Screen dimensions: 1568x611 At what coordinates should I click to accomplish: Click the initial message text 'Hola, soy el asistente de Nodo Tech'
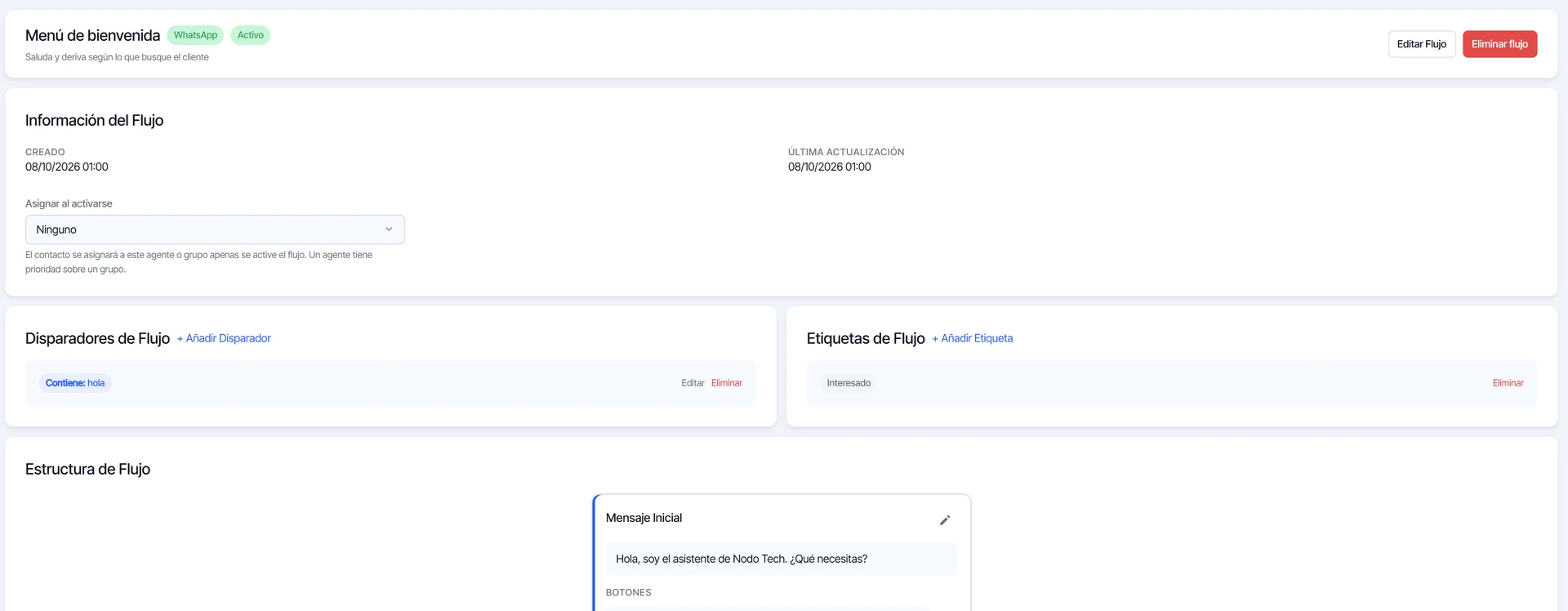tap(742, 559)
